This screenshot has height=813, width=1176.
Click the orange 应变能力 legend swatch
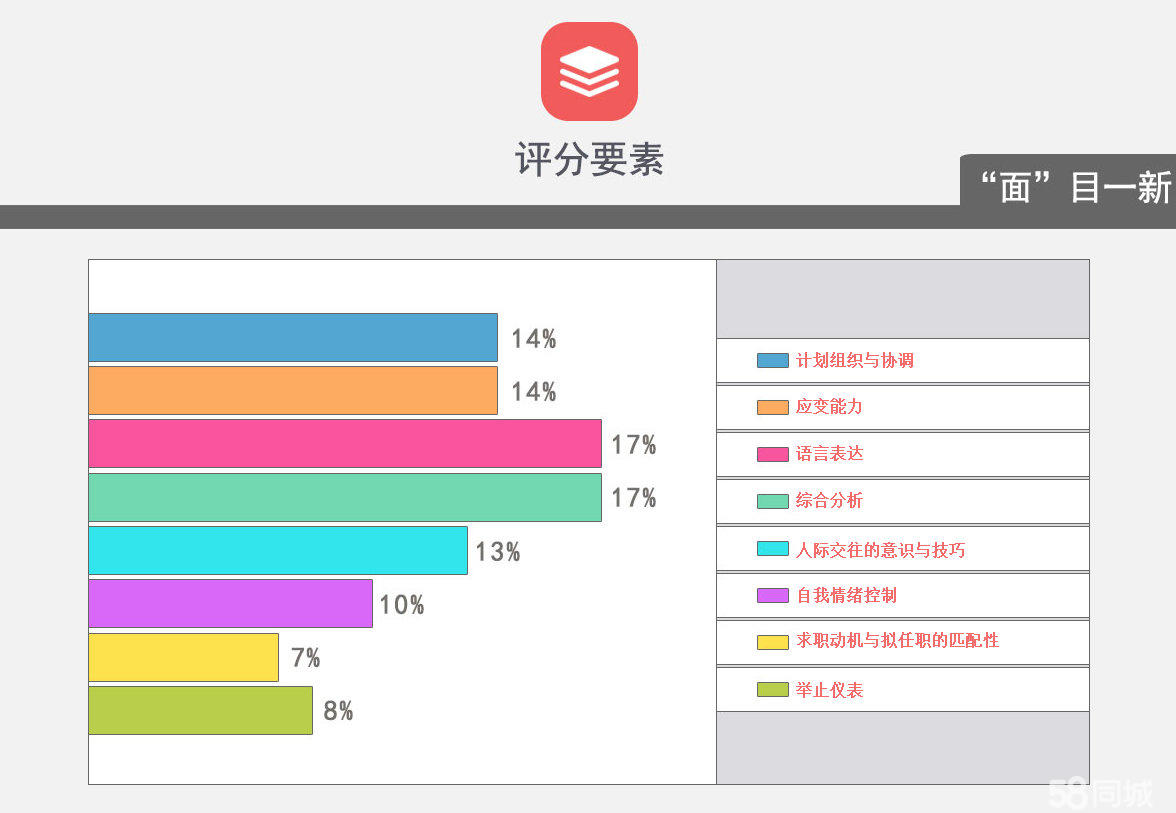pos(772,407)
